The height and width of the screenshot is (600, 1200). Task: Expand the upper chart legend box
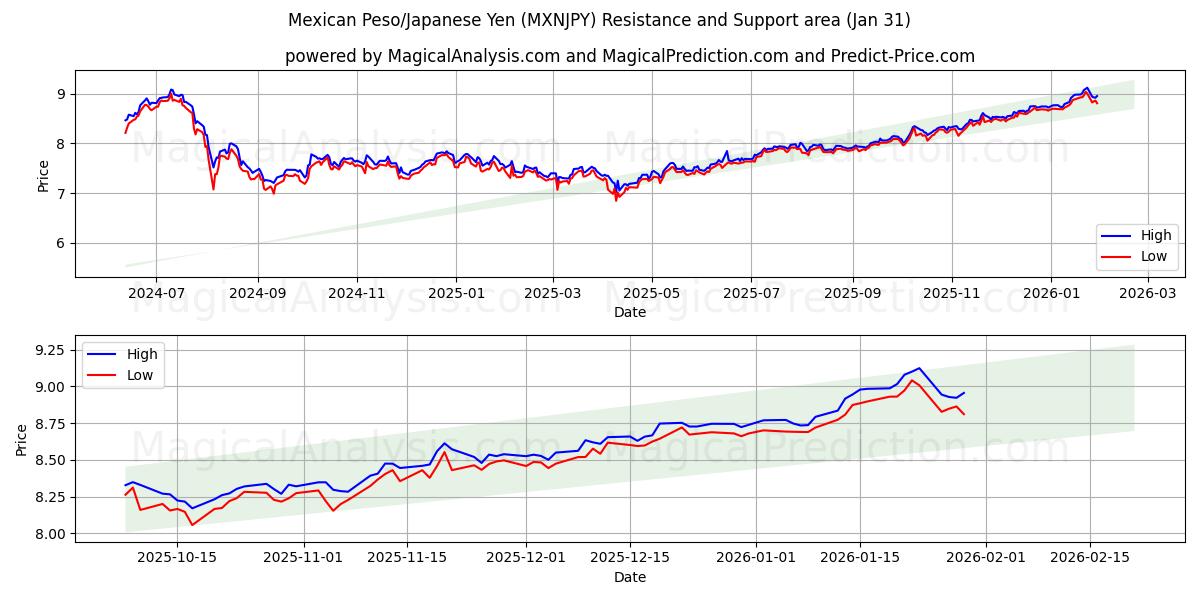pos(1137,246)
